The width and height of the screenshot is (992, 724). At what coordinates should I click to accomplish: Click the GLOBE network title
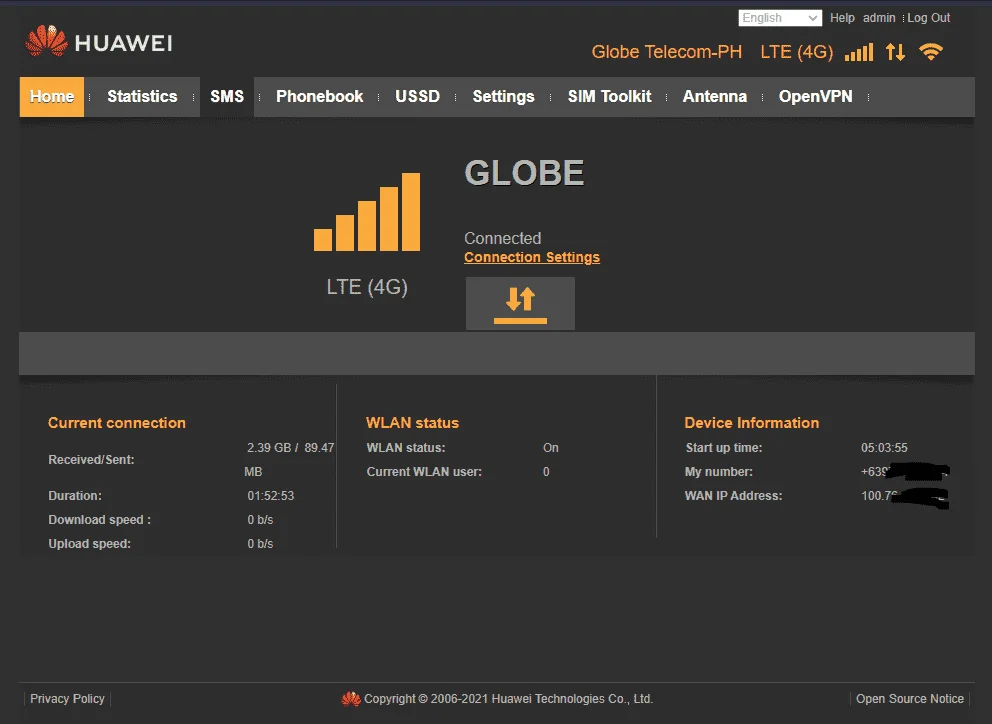tap(524, 173)
